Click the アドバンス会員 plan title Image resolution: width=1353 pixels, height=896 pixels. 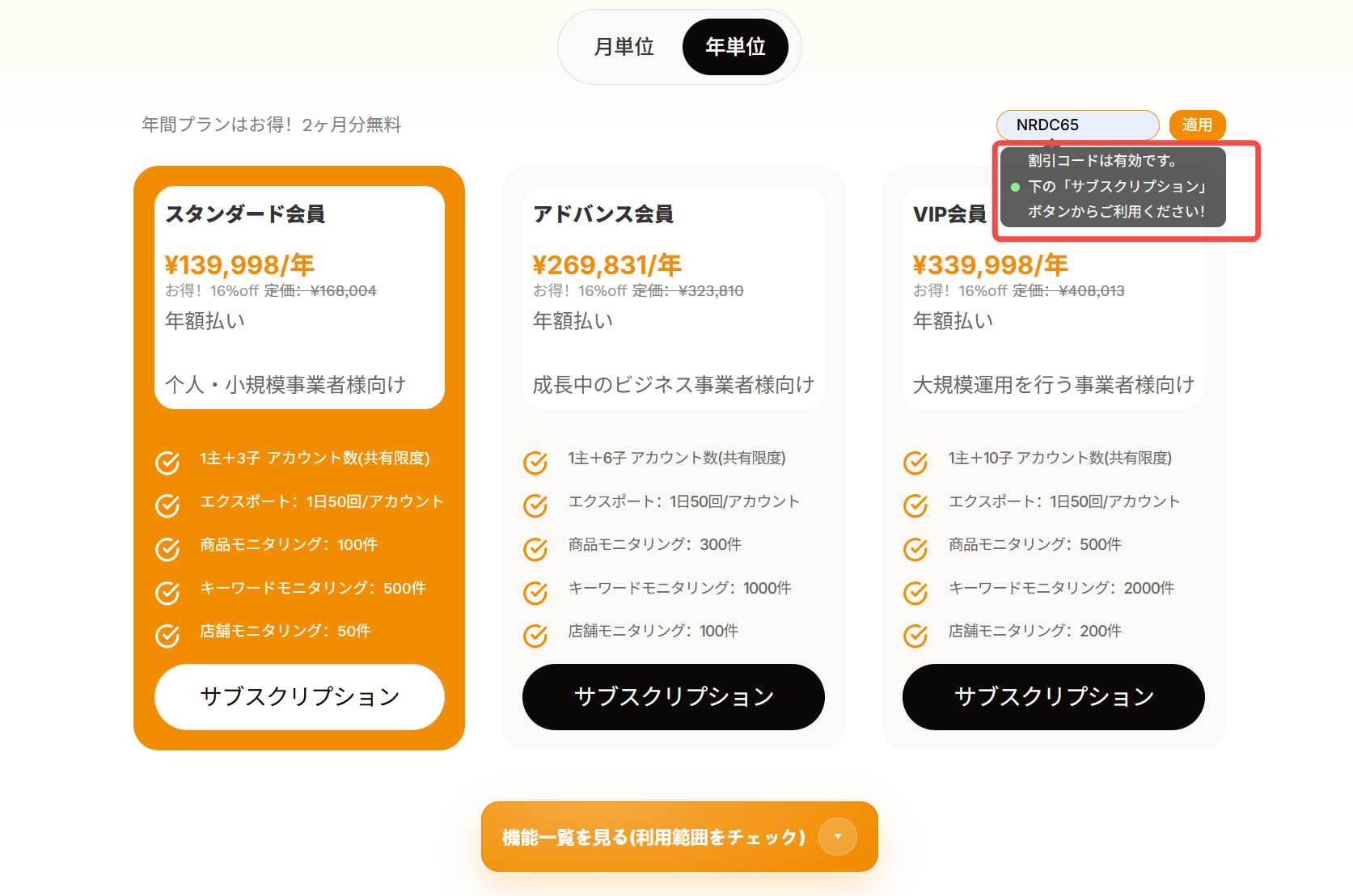click(x=603, y=214)
